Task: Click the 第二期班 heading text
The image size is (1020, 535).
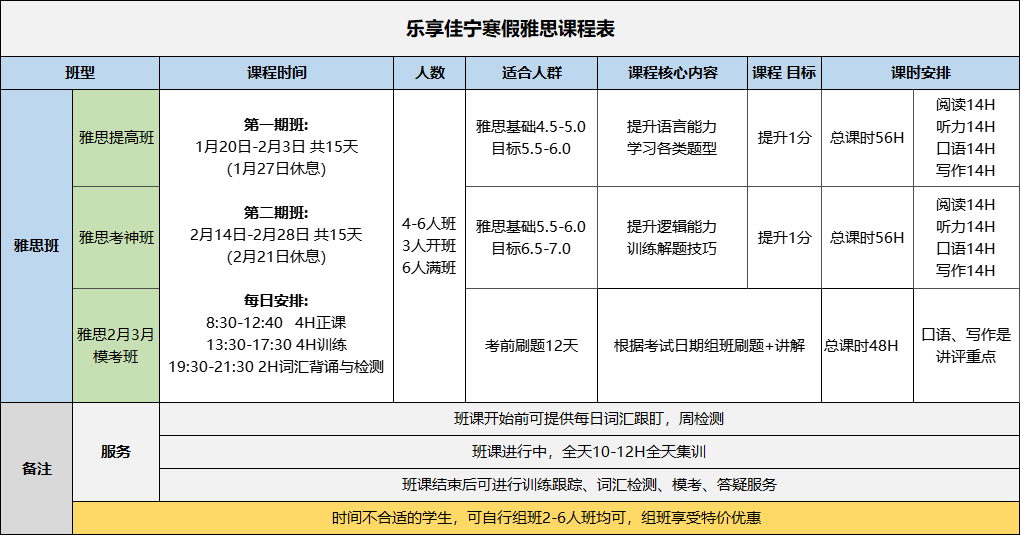Action: click(276, 213)
